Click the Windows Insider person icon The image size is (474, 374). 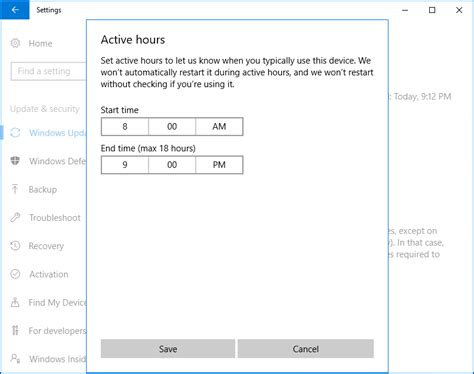click(x=15, y=359)
